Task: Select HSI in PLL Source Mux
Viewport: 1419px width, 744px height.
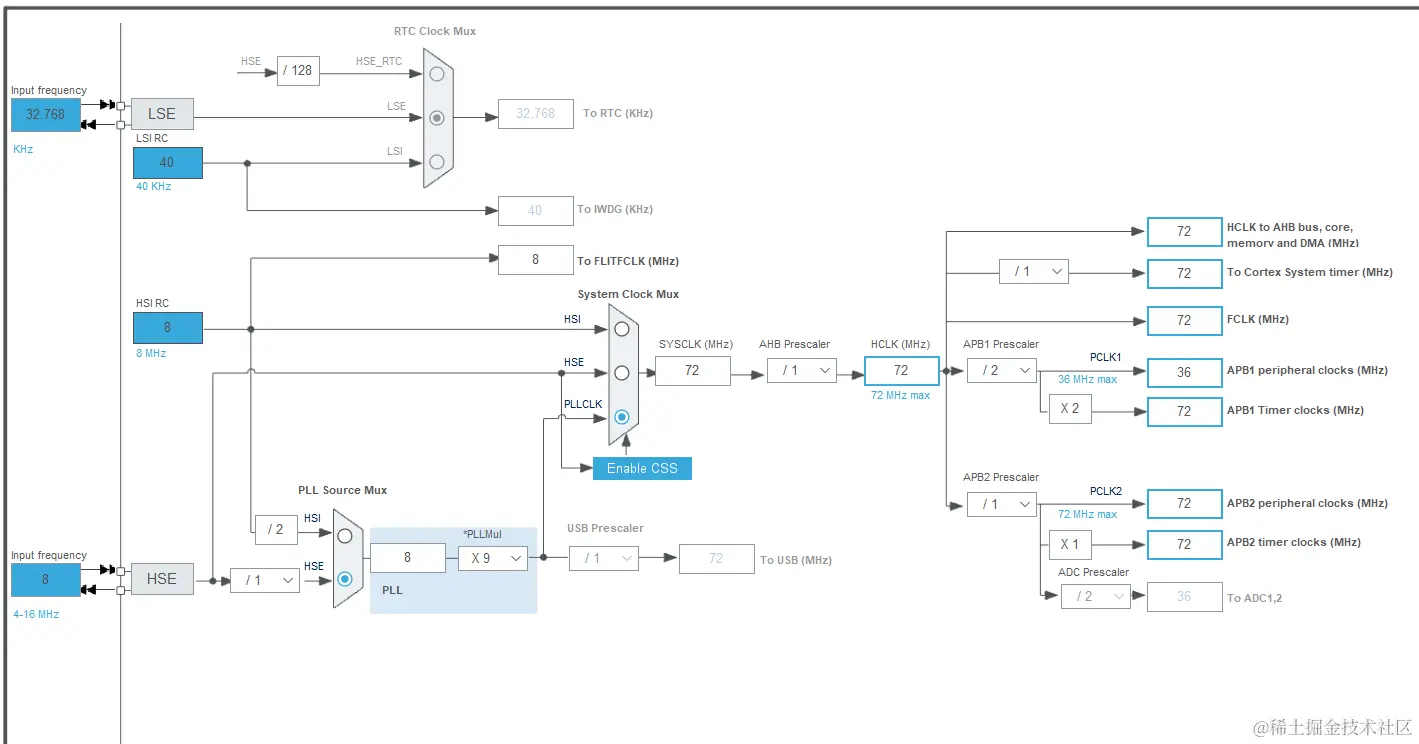Action: coord(345,535)
